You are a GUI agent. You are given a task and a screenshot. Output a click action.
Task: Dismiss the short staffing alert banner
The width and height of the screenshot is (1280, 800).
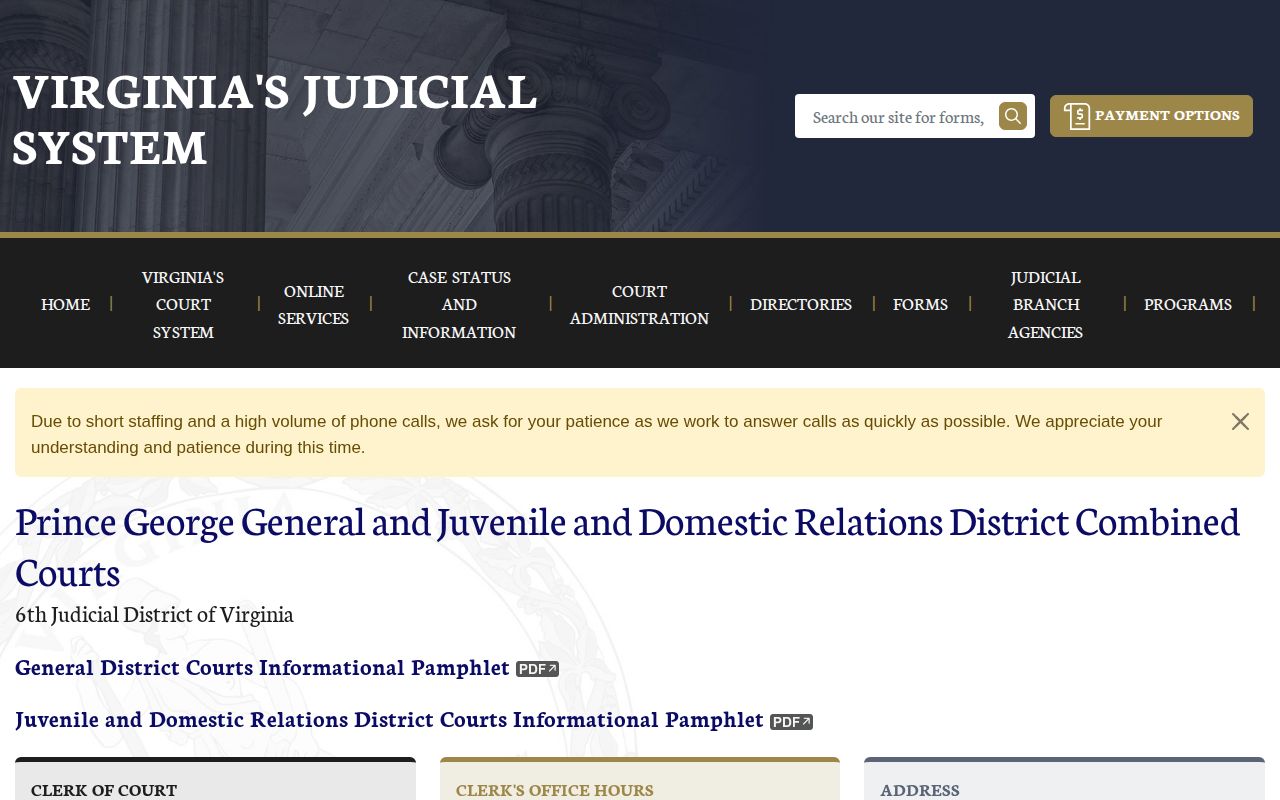1240,422
